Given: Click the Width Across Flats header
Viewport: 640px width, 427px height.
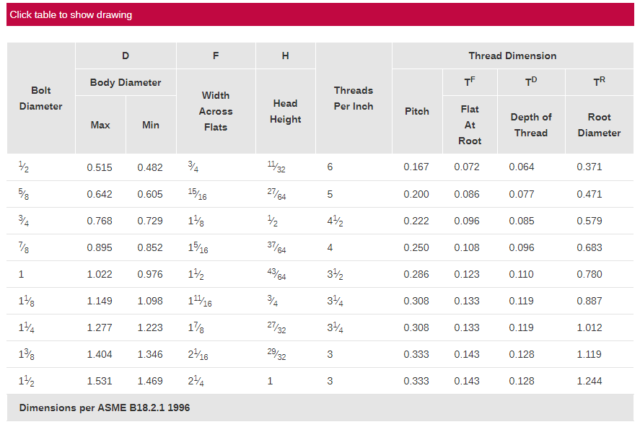Looking at the screenshot, I should point(216,111).
